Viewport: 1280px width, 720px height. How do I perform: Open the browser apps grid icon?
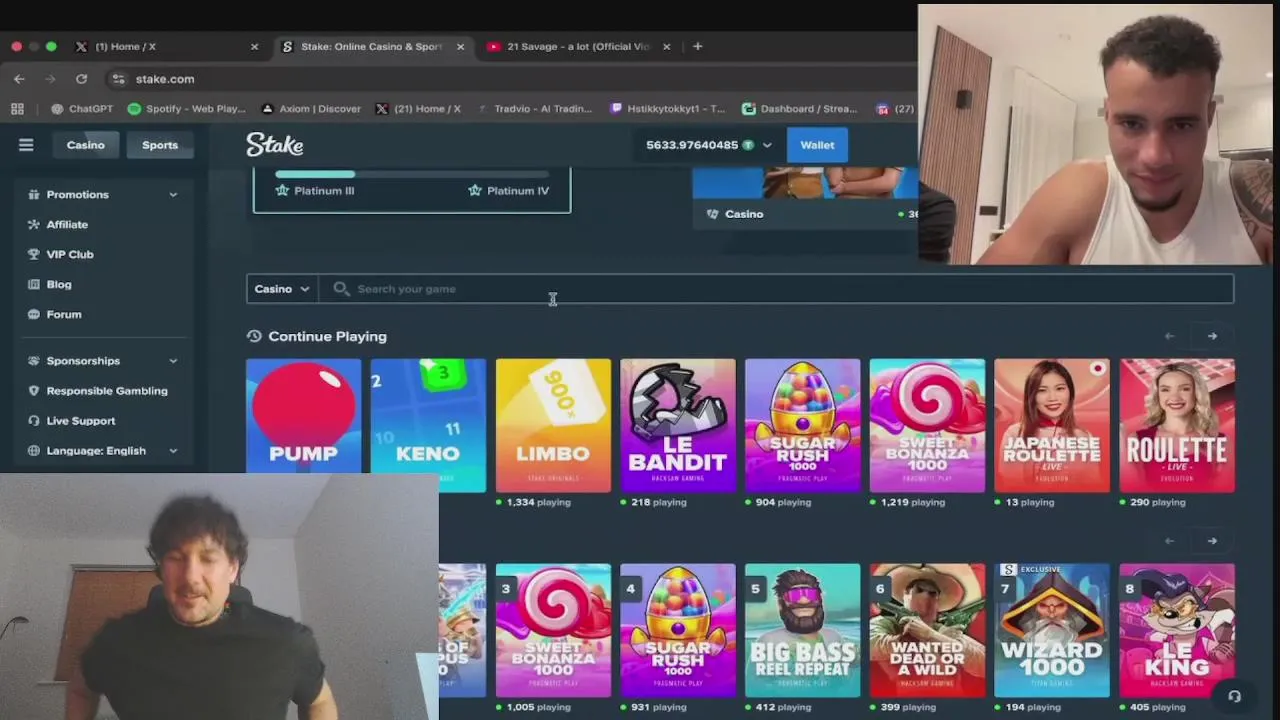[17, 109]
